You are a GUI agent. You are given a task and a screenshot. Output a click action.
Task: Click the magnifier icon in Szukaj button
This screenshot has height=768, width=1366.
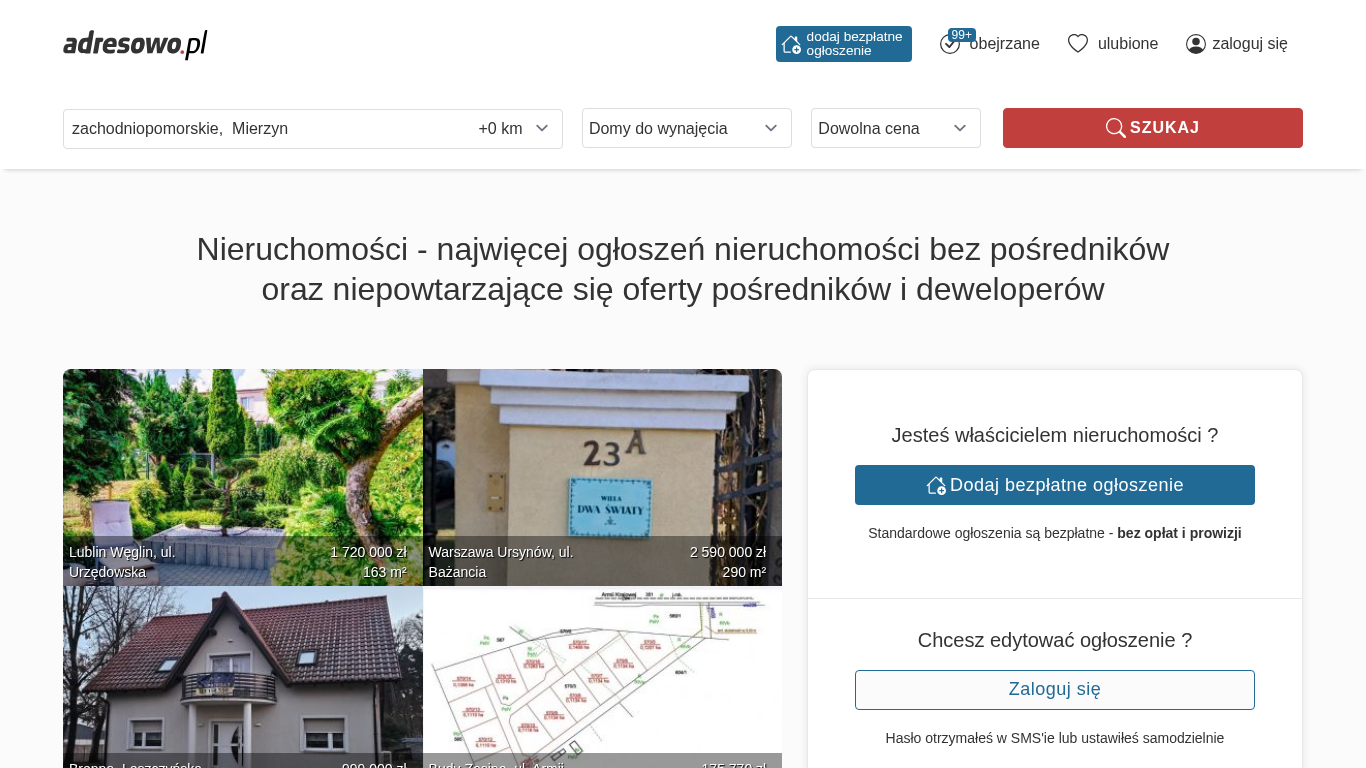(1115, 128)
